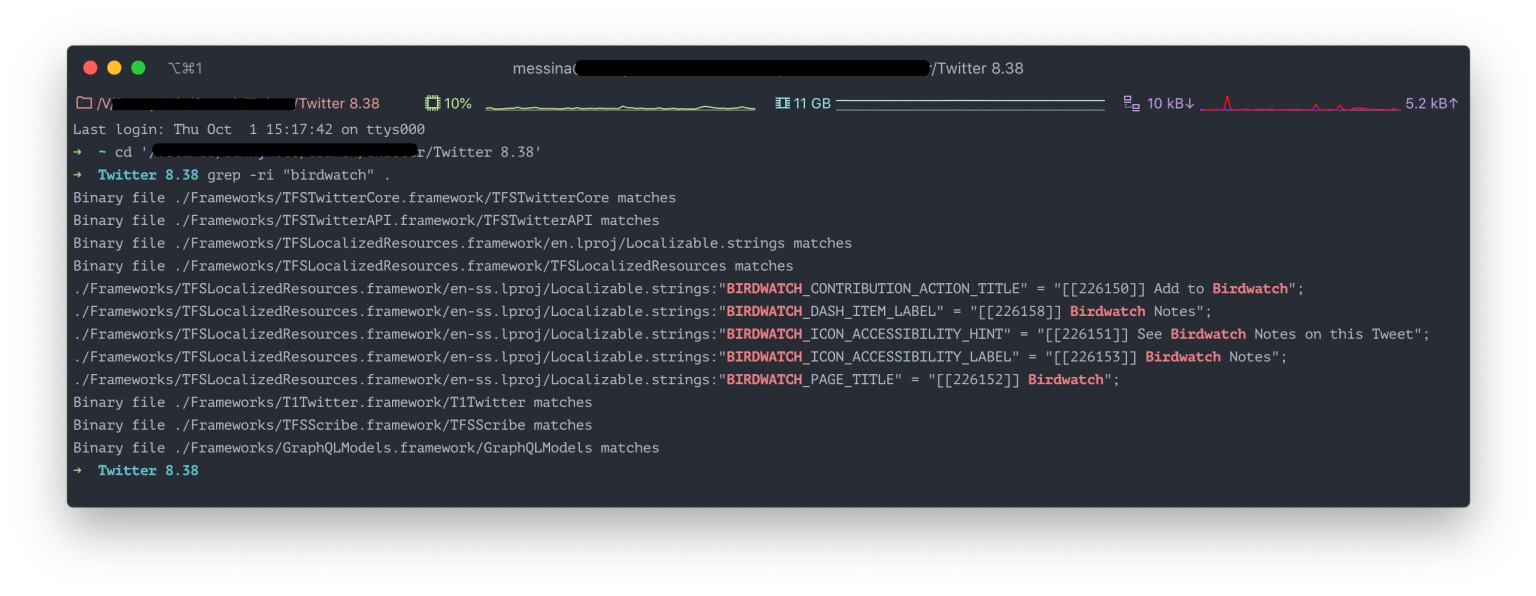Click the 5.2 kB upload speed label
The image size is (1536, 596).
pos(1431,103)
